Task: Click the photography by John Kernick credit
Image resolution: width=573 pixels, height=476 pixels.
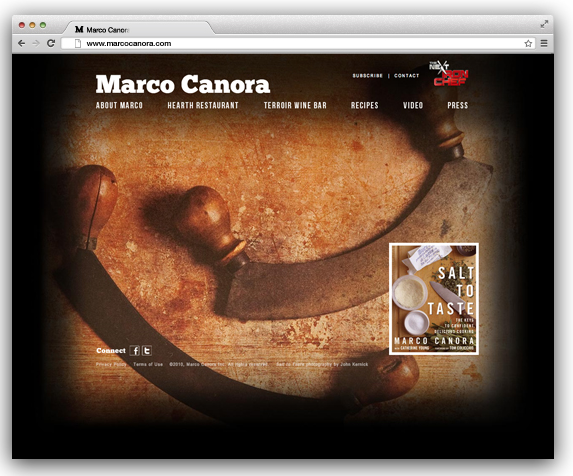Action: pyautogui.click(x=322, y=364)
